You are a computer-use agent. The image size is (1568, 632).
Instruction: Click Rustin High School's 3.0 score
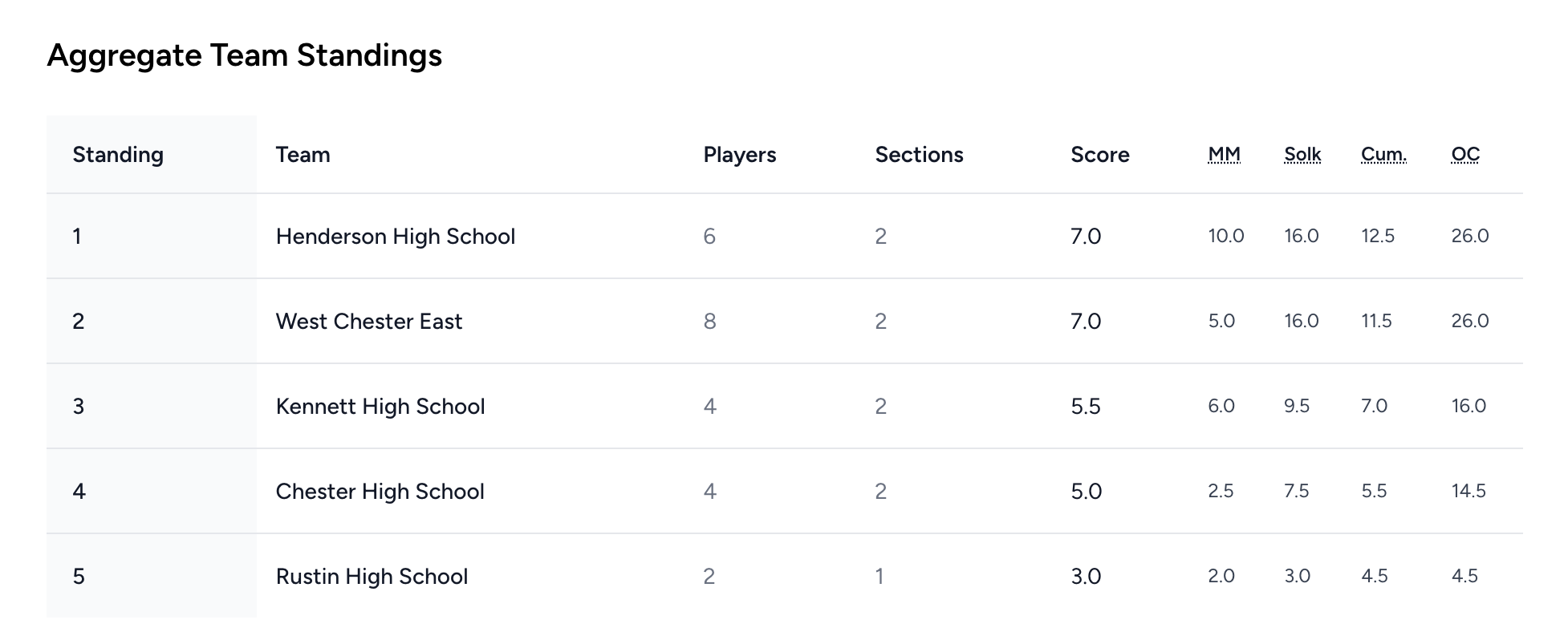click(1086, 577)
